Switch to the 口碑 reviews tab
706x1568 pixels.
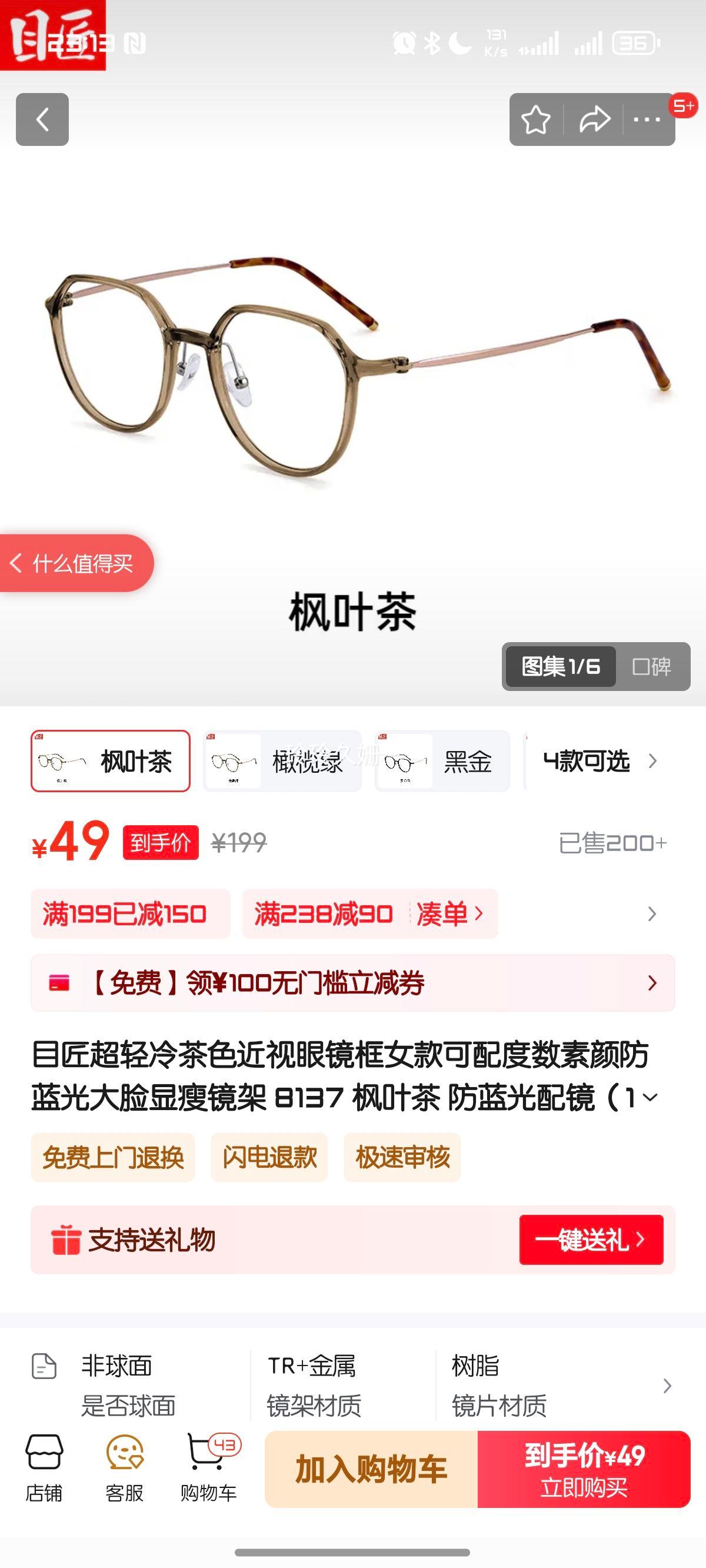pyautogui.click(x=652, y=666)
